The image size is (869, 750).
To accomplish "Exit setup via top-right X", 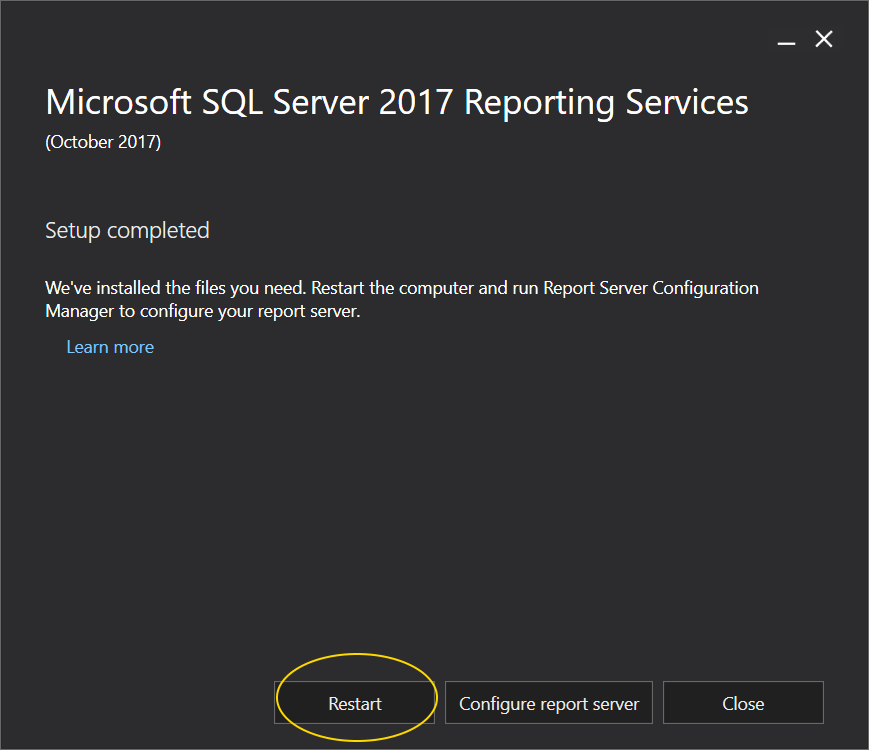I will (824, 39).
